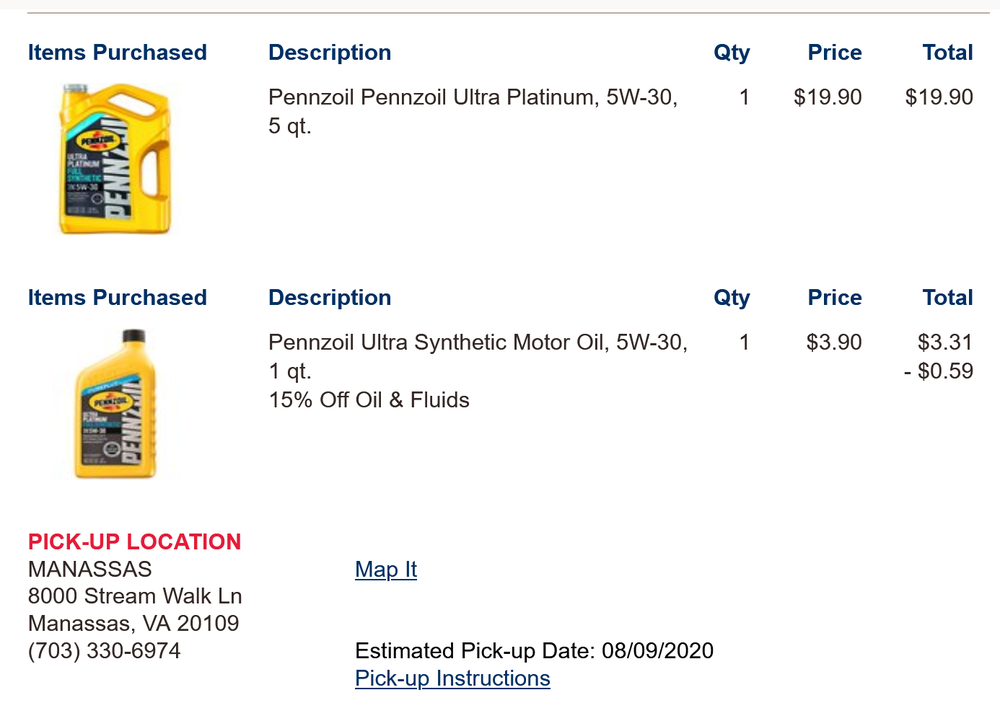The image size is (1000, 708).
Task: Select the MANASSAS store name
Action: [x=90, y=570]
